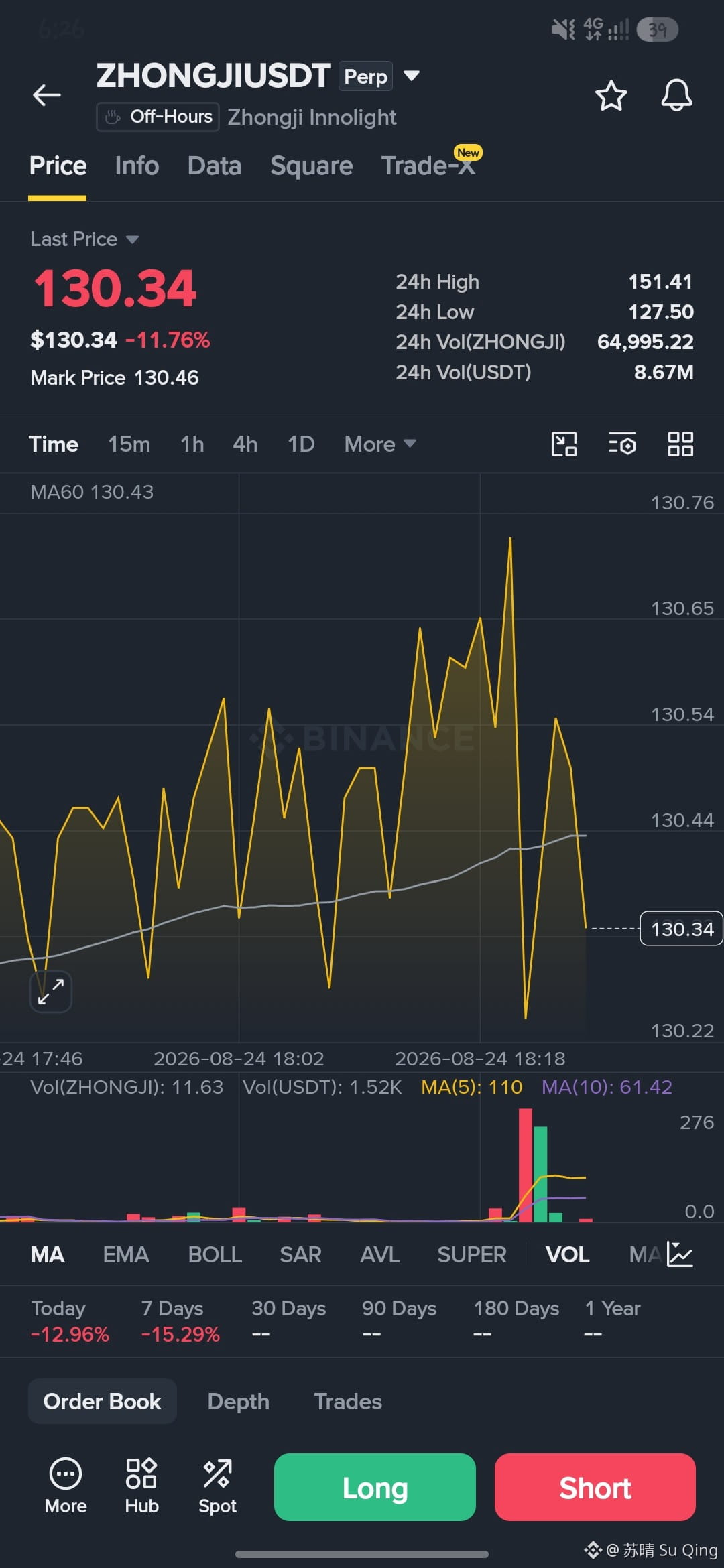724x1568 pixels.
Task: Switch to the Data tab
Action: point(215,166)
